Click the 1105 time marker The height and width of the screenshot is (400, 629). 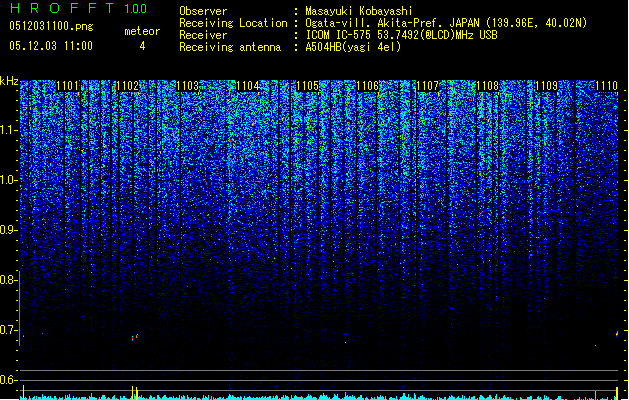point(307,86)
